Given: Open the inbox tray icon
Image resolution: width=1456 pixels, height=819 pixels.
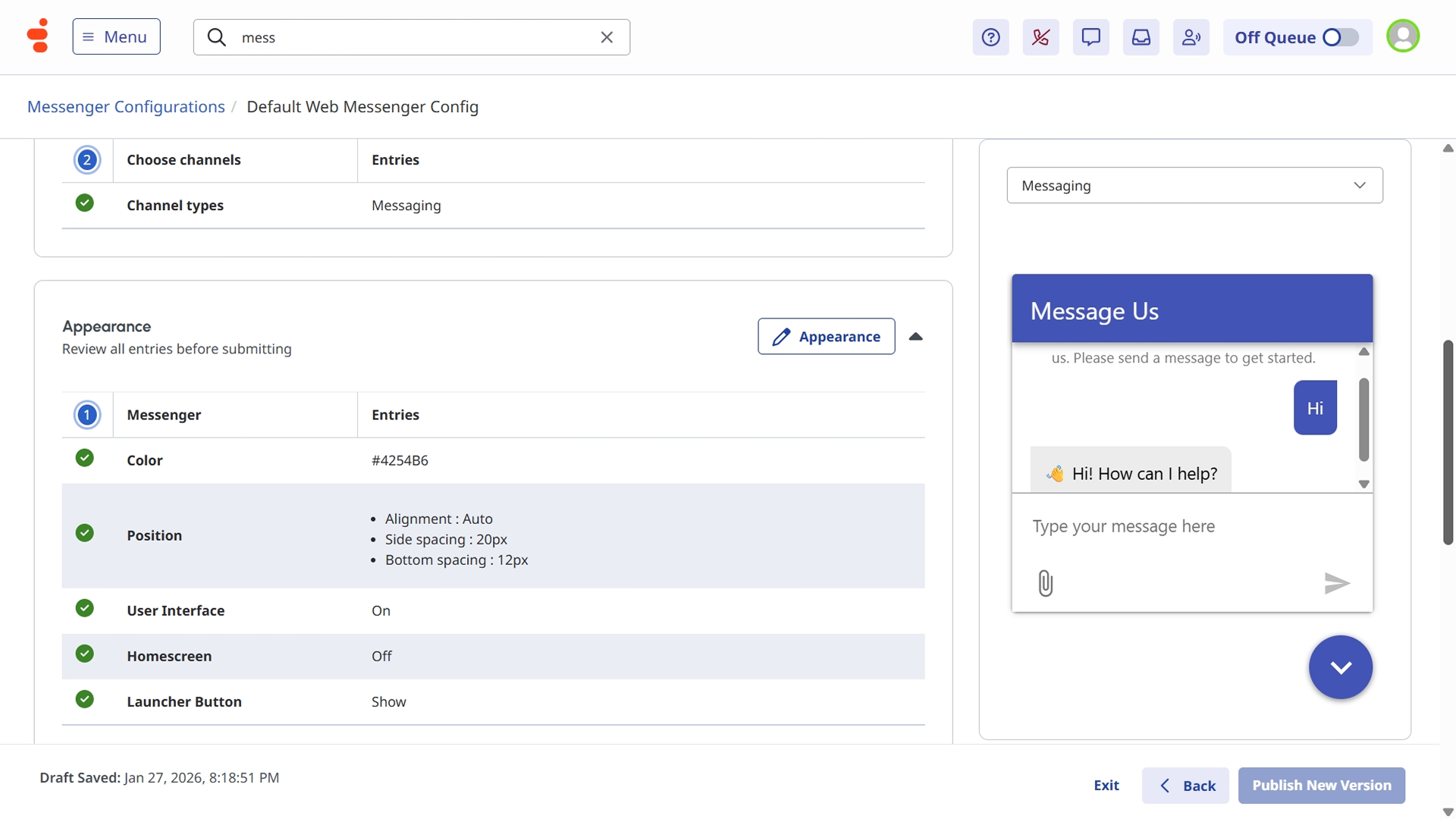Looking at the screenshot, I should click(x=1141, y=37).
